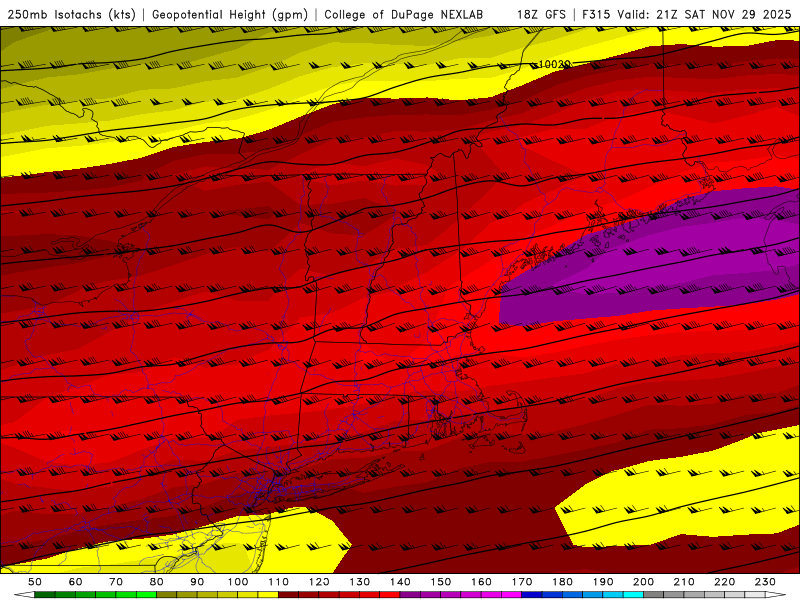Click the 150 label on the color scale
The image size is (800, 600).
coord(441,582)
